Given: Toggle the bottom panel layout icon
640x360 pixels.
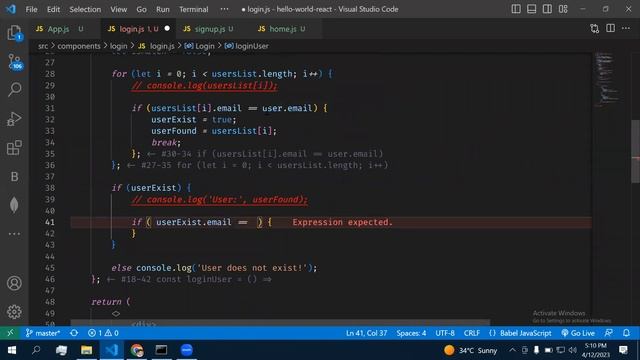Looking at the screenshot, I should pos(531,9).
